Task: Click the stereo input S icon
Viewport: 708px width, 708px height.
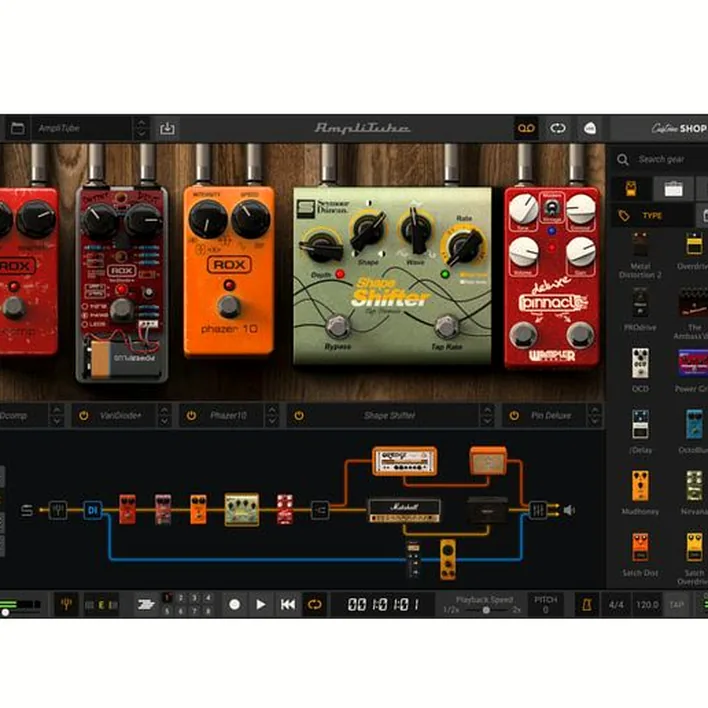Action: click(x=27, y=510)
